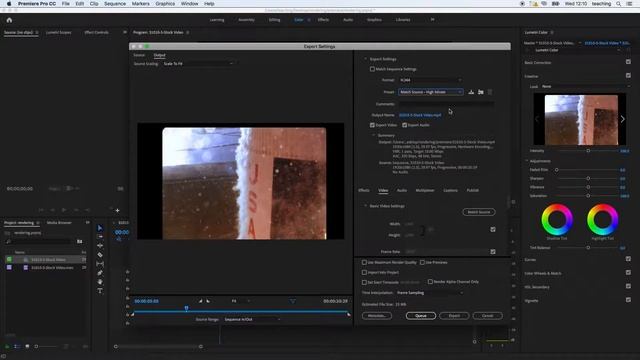
Task: Toggle Frame Rate match source checkbox
Action: click(493, 252)
